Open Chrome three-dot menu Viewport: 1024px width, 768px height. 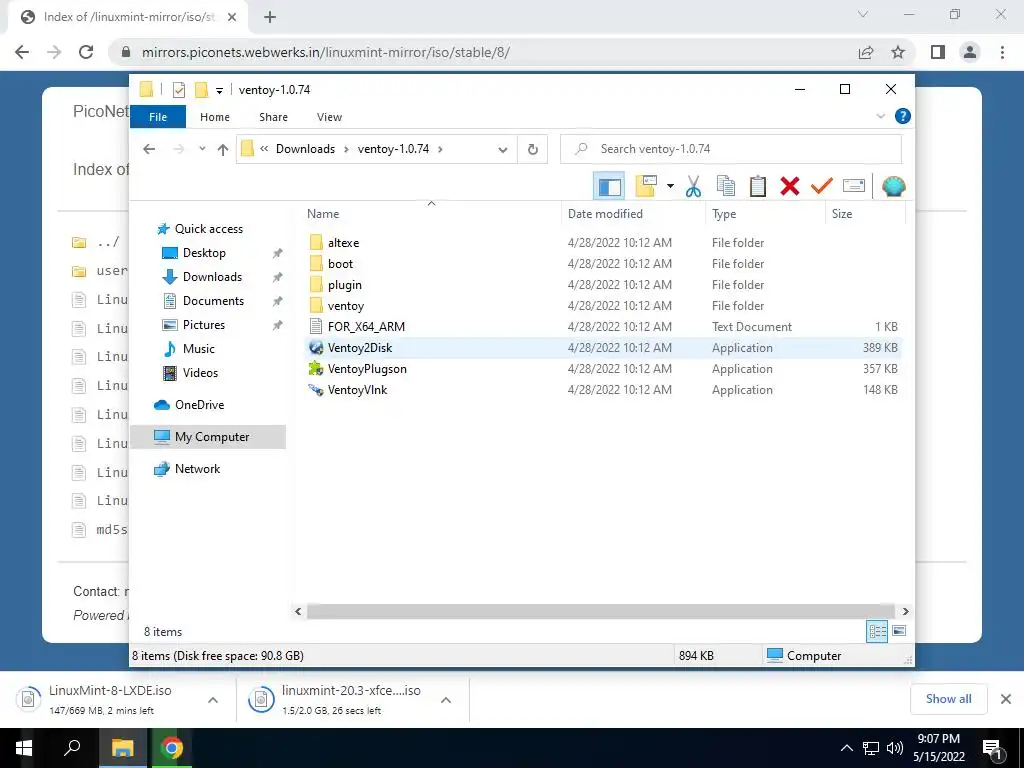tap(1002, 52)
